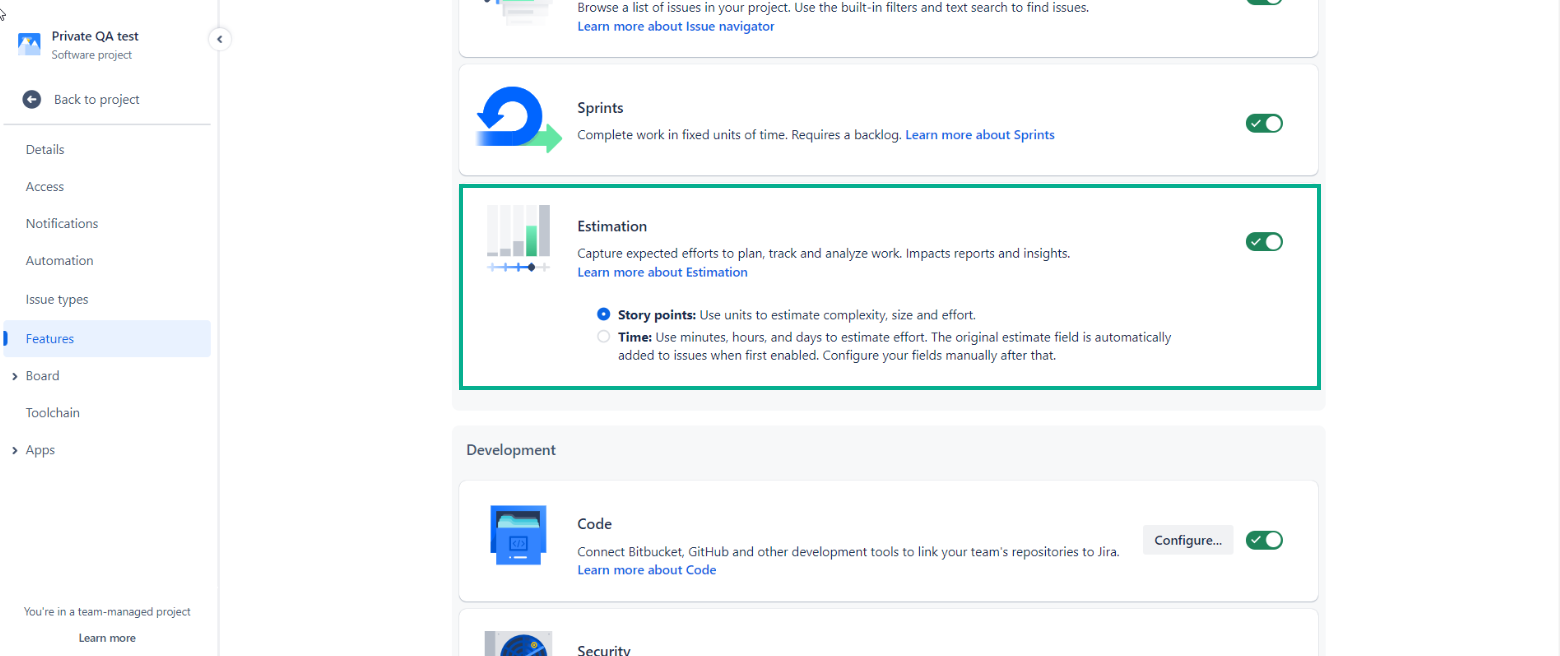
Task: Click the Configure... button for Code
Action: pos(1188,540)
